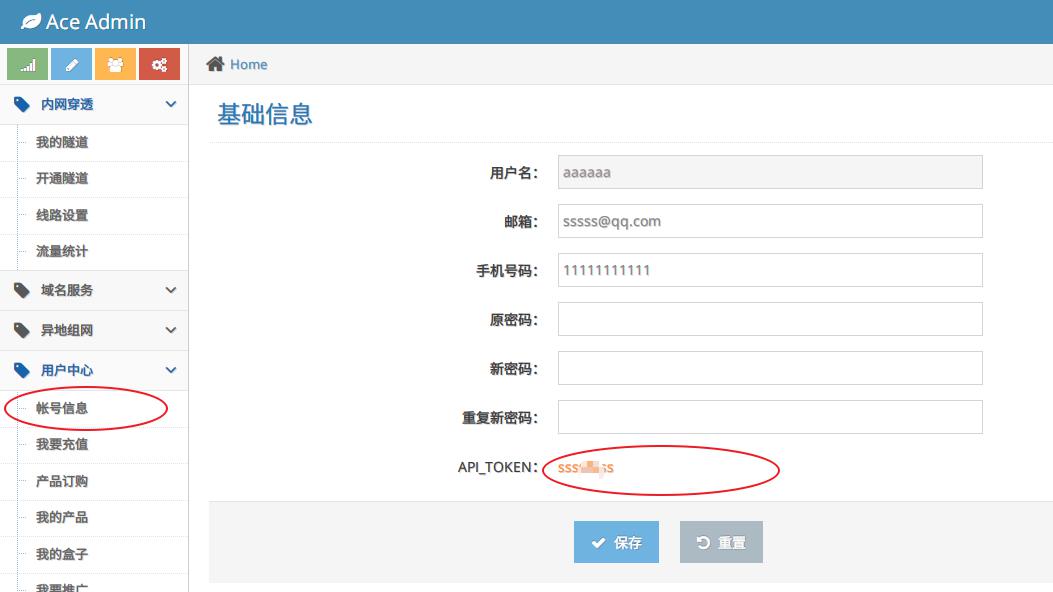Select the 帐号信息 sidebar item
Image resolution: width=1053 pixels, height=592 pixels.
pos(62,408)
